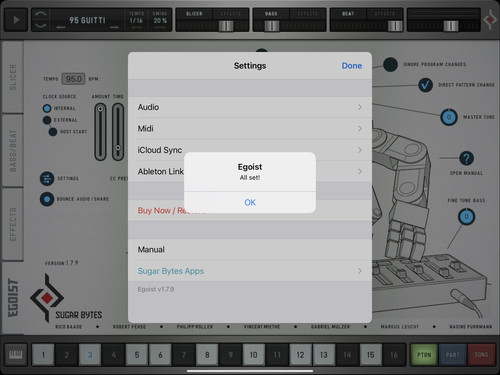
Task: Confirm the Egoist alert with OK
Action: tap(250, 202)
